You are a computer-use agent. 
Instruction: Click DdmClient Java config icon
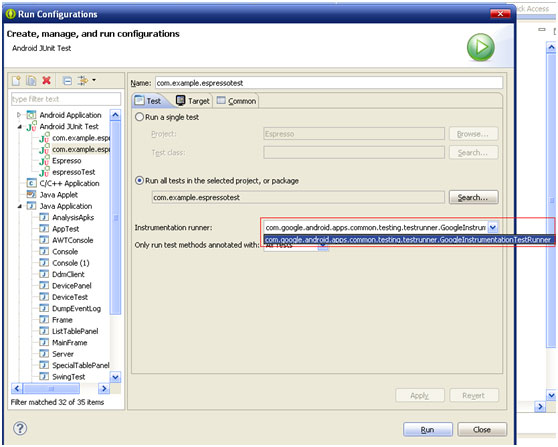pos(44,274)
